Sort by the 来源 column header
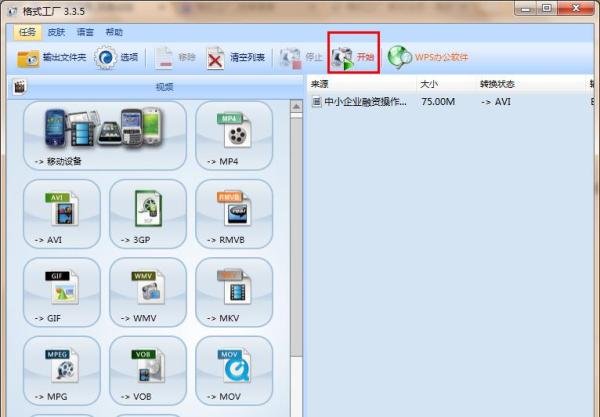The width and height of the screenshot is (600, 417). [362, 84]
